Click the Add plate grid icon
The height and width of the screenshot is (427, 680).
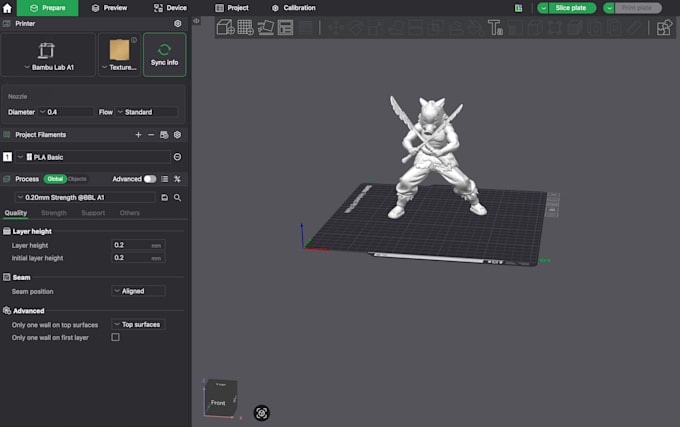point(245,27)
